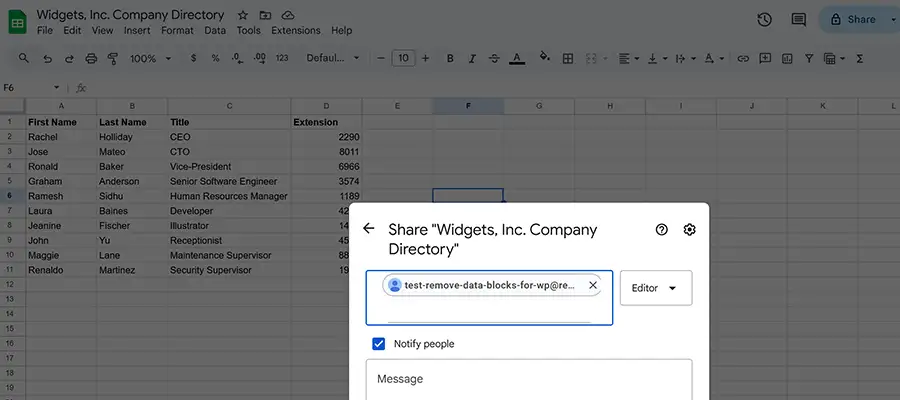Select column header C
The width and height of the screenshot is (900, 400).
[229, 106]
